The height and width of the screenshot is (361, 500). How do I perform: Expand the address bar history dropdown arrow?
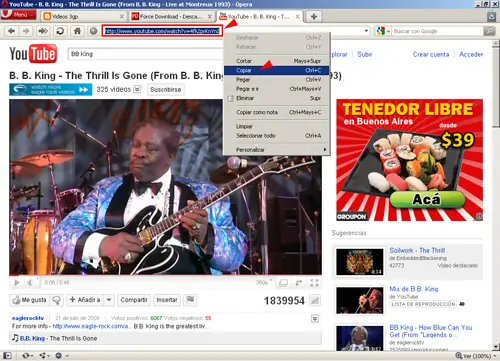coord(367,31)
